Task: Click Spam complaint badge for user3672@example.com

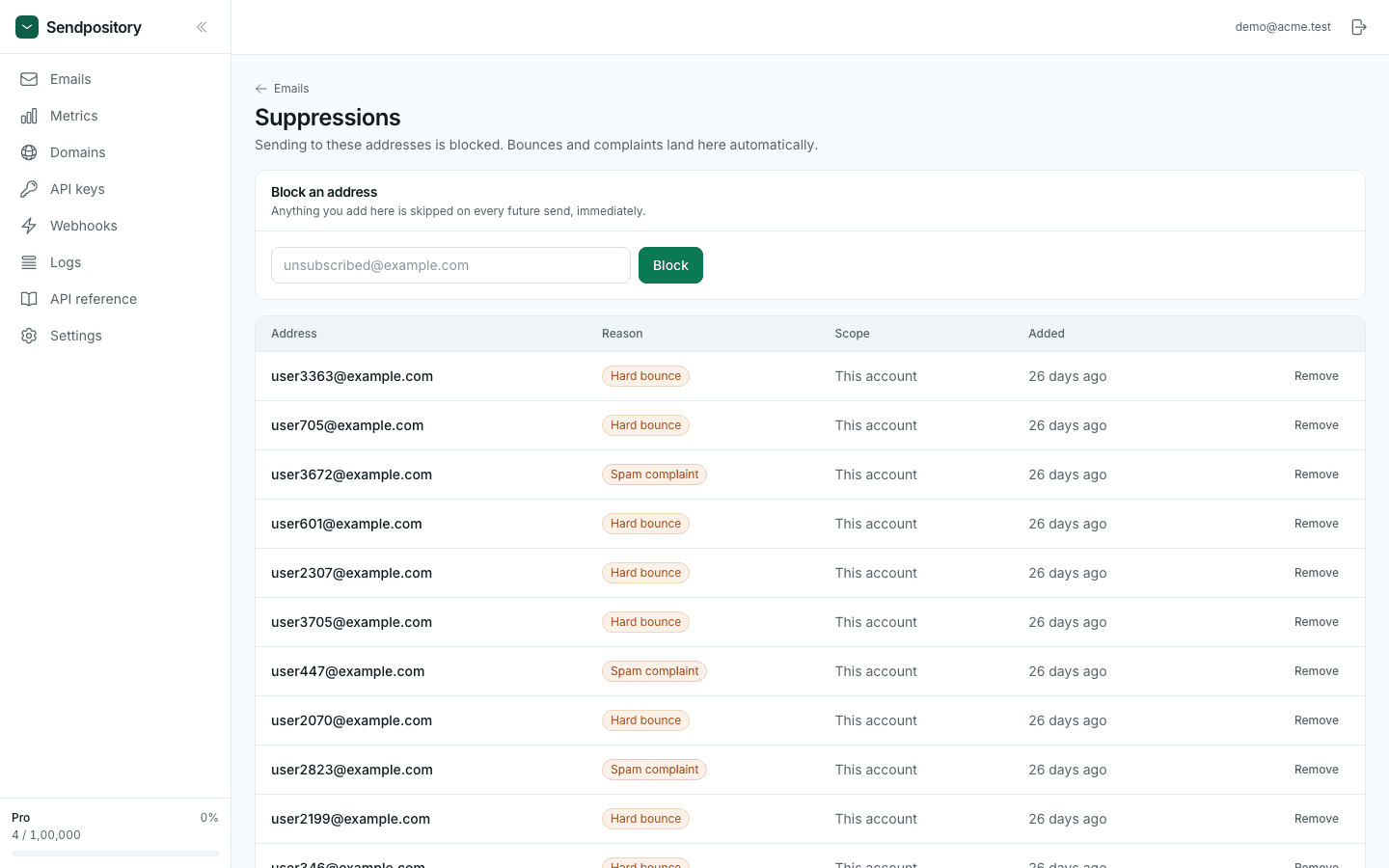Action: [x=654, y=475]
